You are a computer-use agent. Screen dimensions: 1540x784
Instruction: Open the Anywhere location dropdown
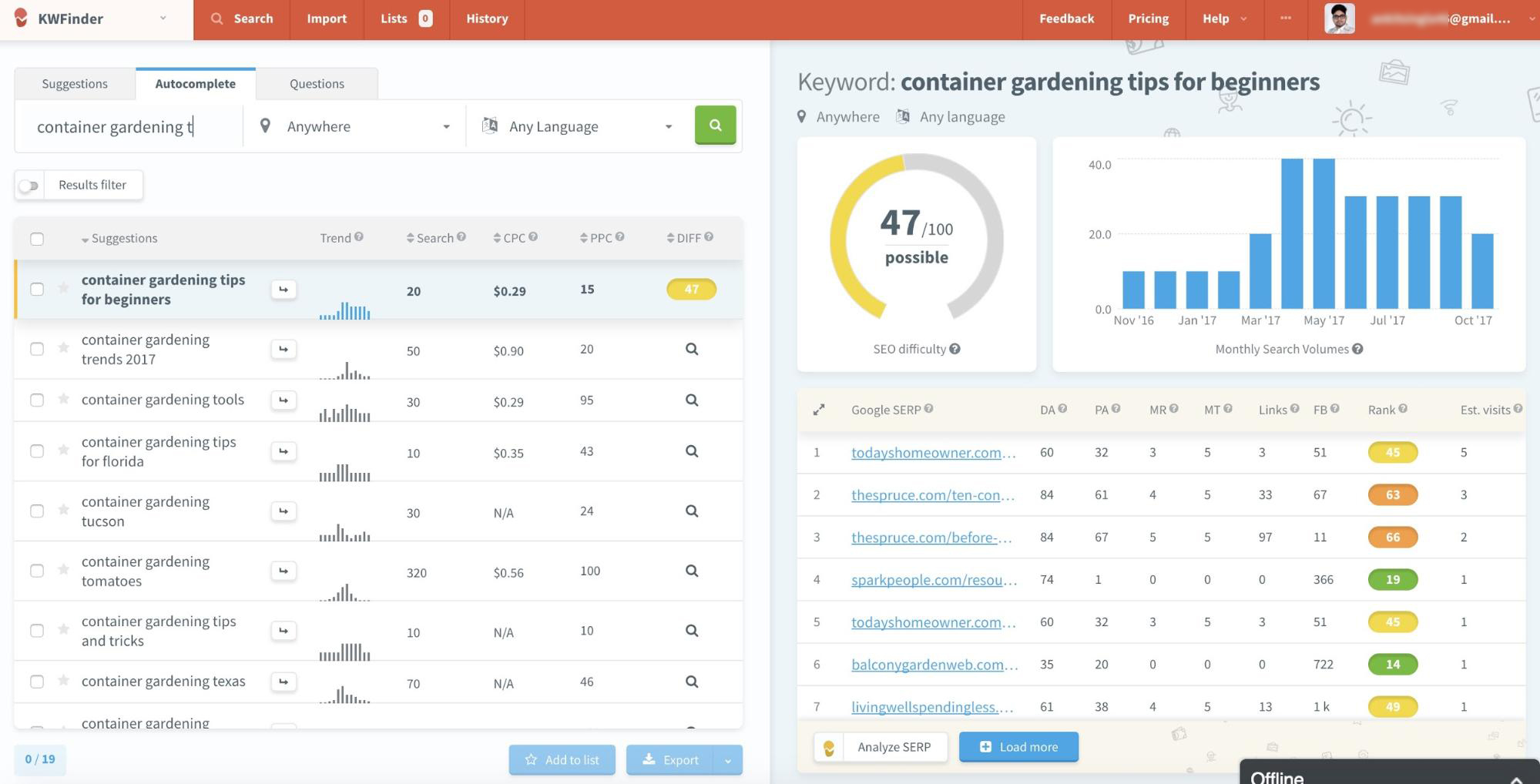(354, 126)
